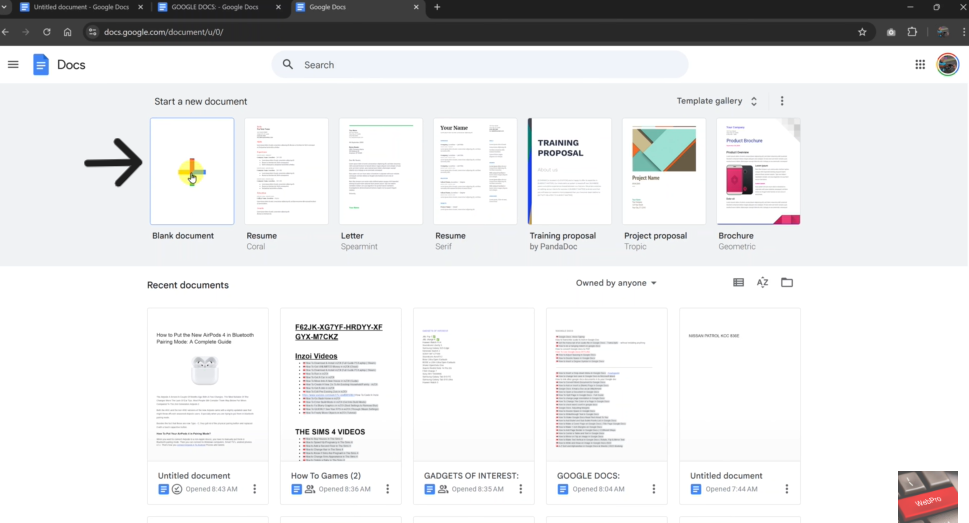Choose the Letter Spearmint template
Viewport: 969px width, 523px height.
pos(381,171)
